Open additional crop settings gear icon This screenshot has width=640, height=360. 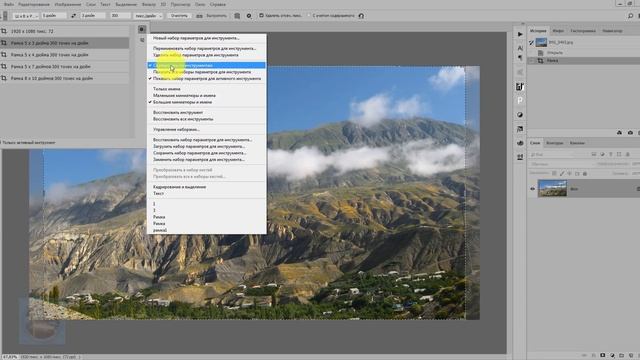(x=249, y=16)
